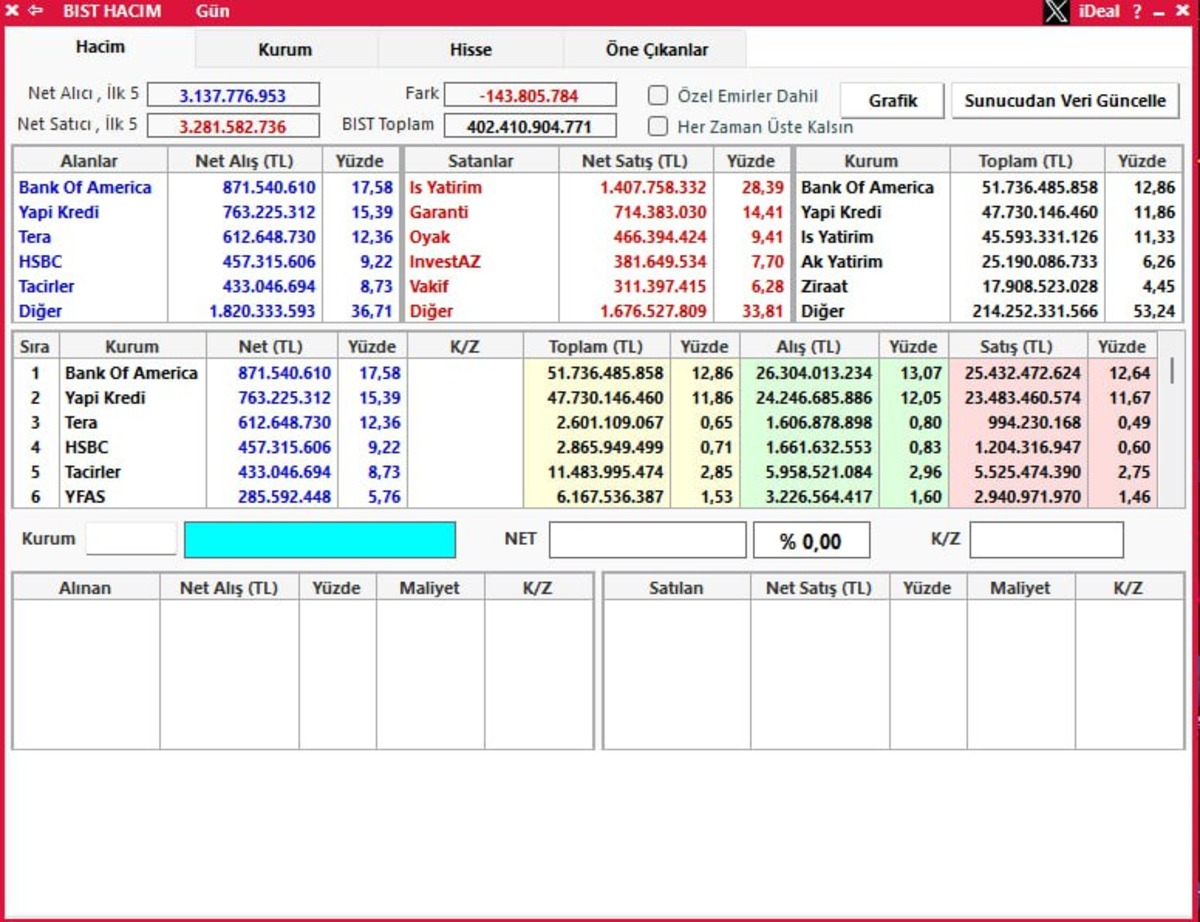Select the YFAS row in ranking table

click(585, 496)
